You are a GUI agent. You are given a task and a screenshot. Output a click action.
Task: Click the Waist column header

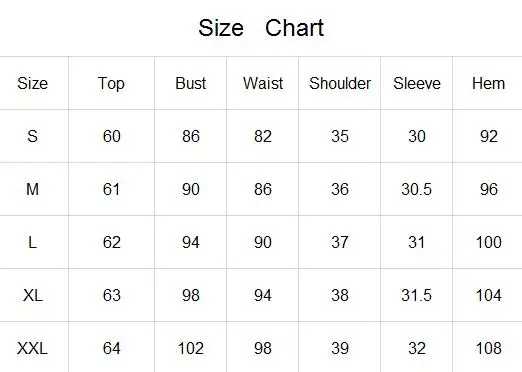(x=263, y=83)
